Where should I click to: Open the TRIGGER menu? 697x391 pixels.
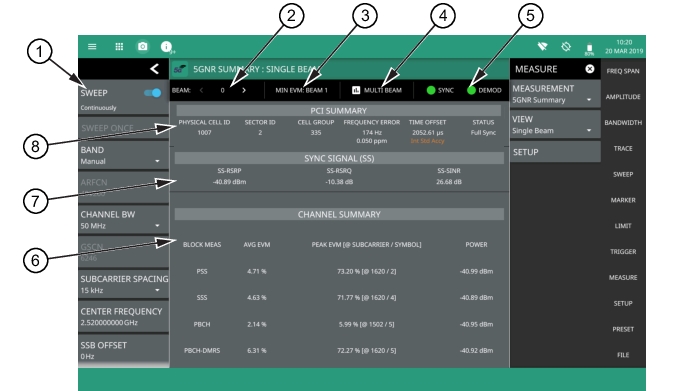[x=623, y=251]
